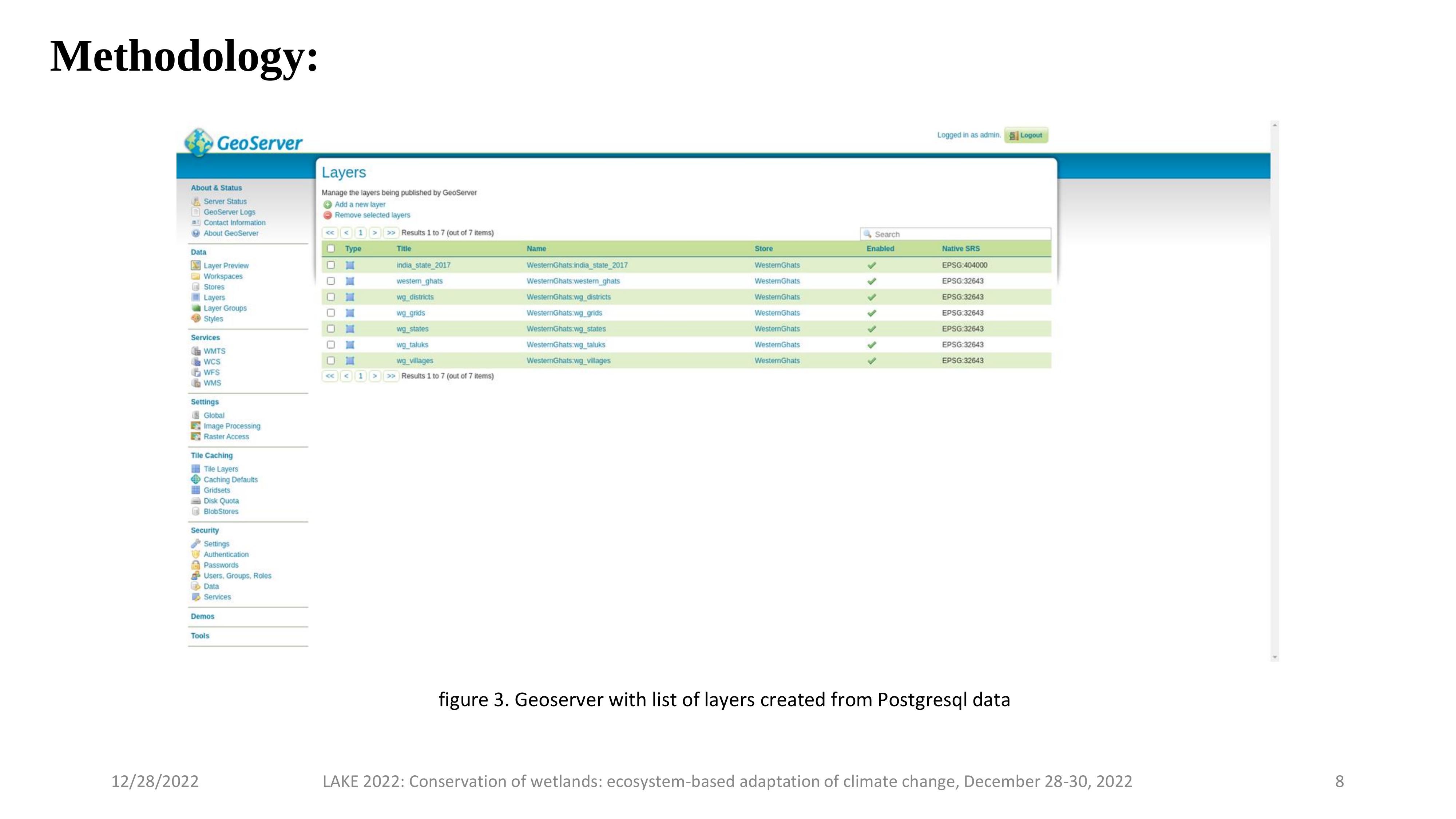Expand the Demos section in sidebar
Viewport: 1456px width, 819px height.
202,616
